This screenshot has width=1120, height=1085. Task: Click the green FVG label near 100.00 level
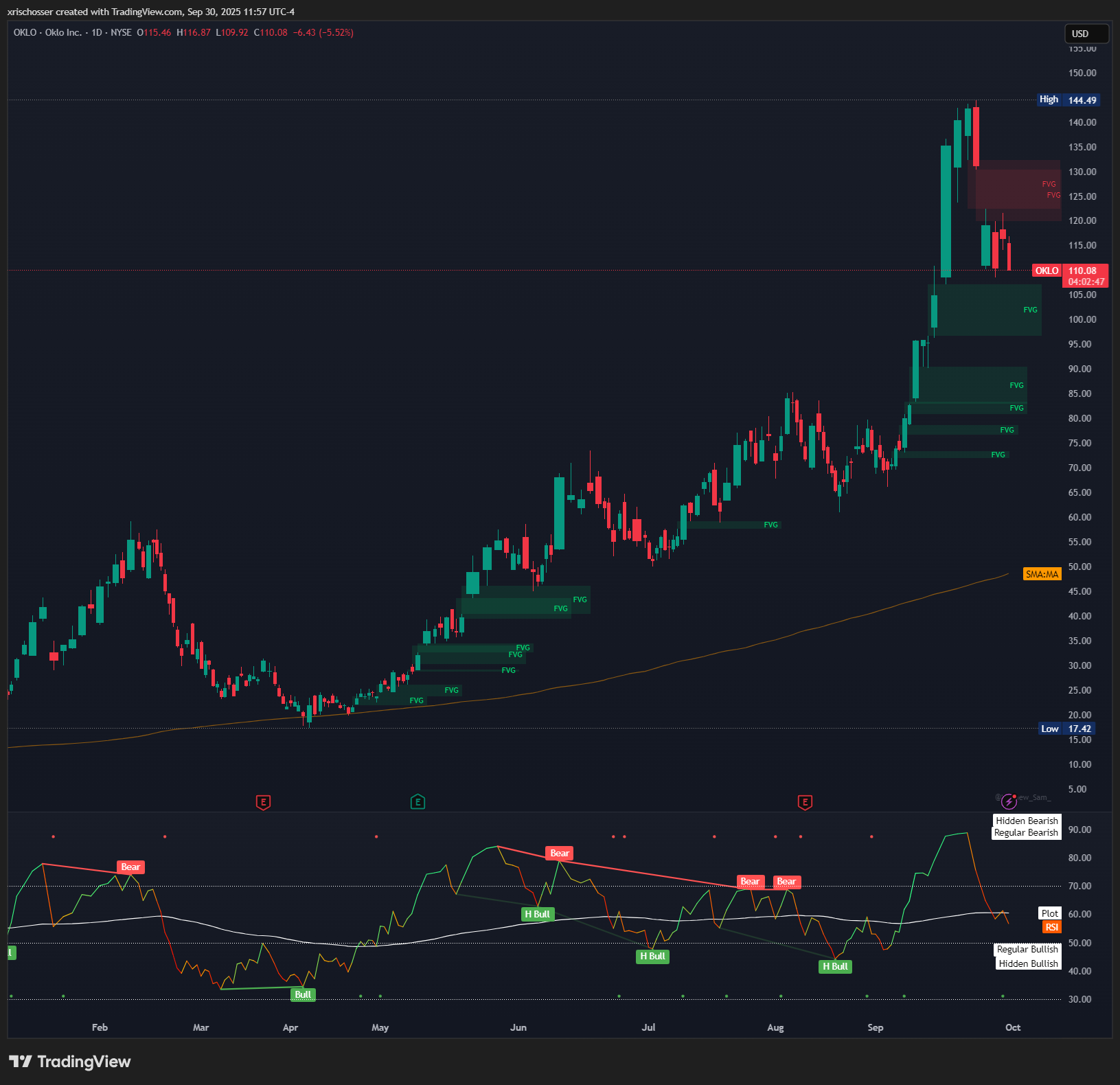[x=1030, y=310]
